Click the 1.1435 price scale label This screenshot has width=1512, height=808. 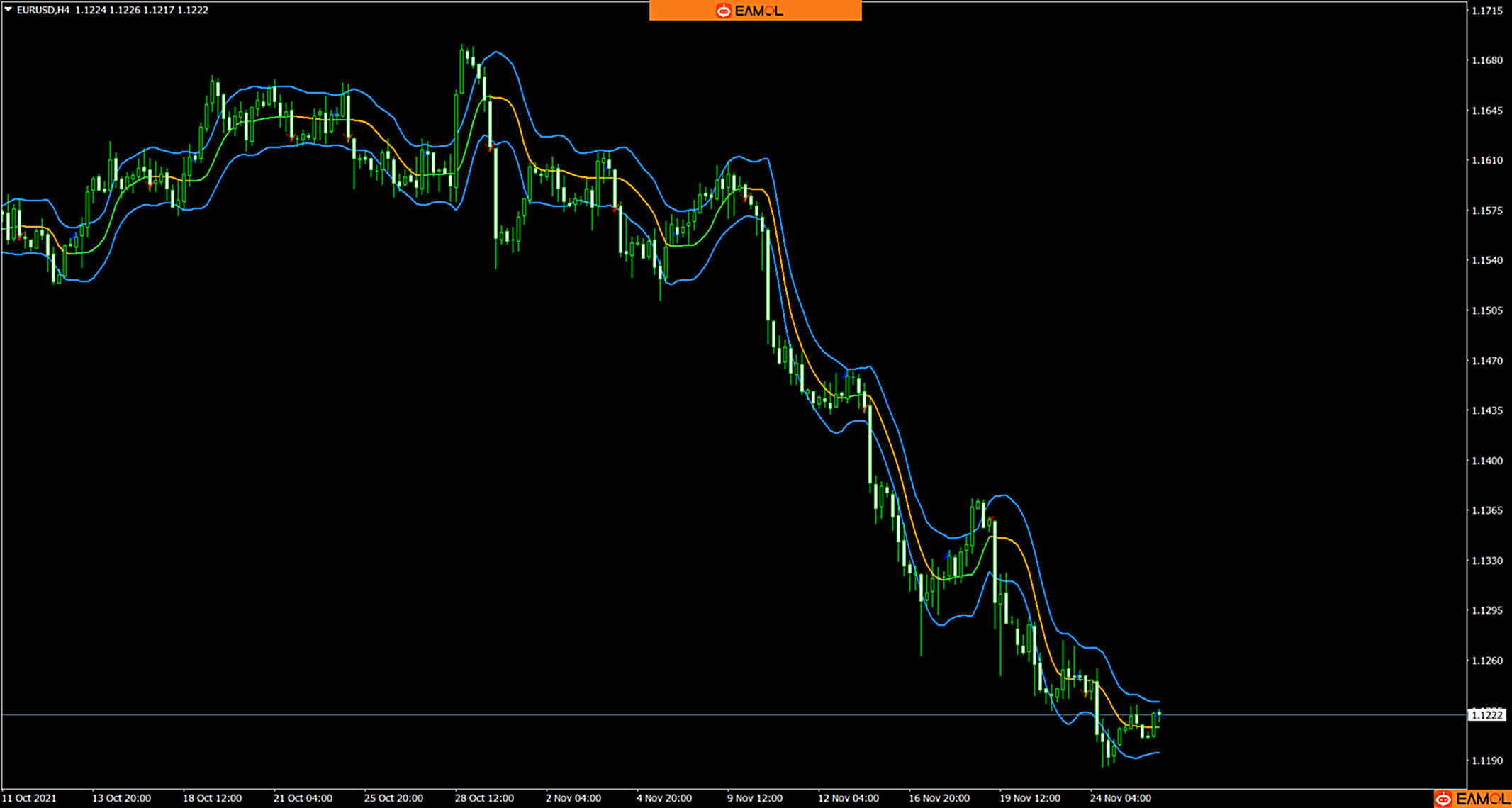[x=1487, y=410]
